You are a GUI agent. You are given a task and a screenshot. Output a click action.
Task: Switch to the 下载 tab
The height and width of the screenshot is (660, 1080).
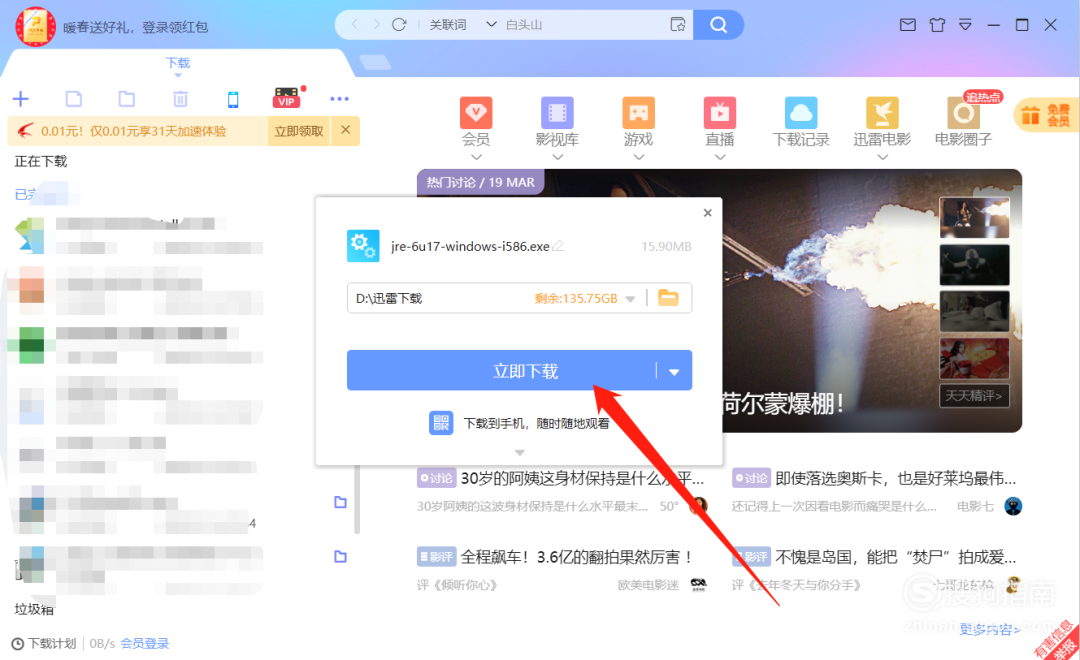(177, 62)
